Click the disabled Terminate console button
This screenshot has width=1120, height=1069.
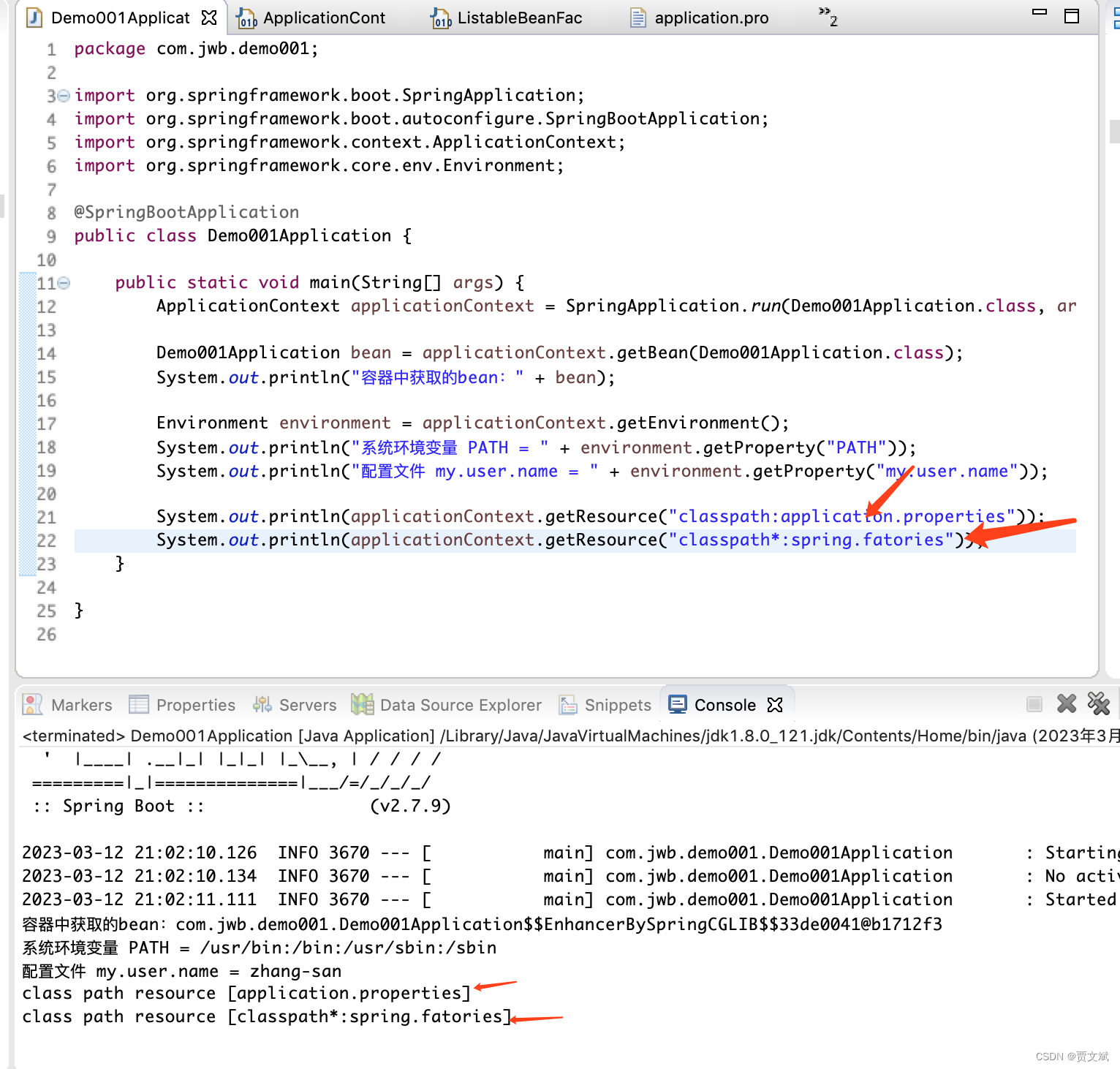[1034, 704]
